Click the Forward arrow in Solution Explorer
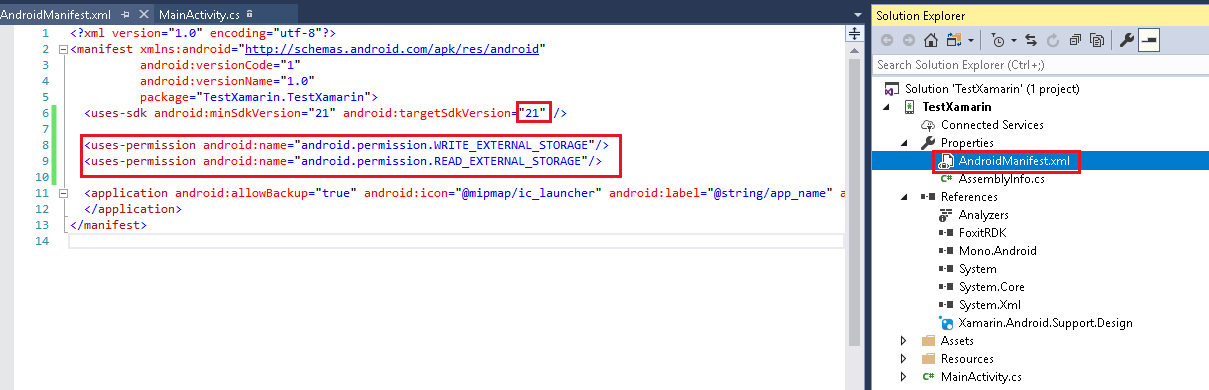1209x390 pixels. click(908, 41)
